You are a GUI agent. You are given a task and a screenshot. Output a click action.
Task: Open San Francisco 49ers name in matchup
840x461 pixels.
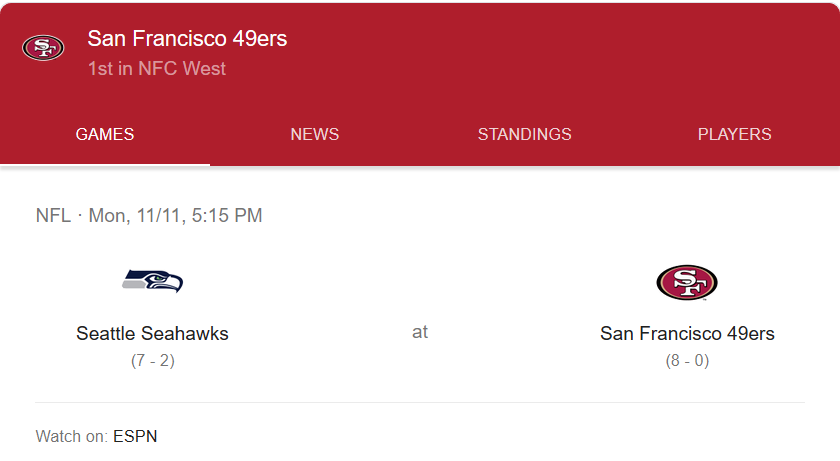tap(687, 333)
